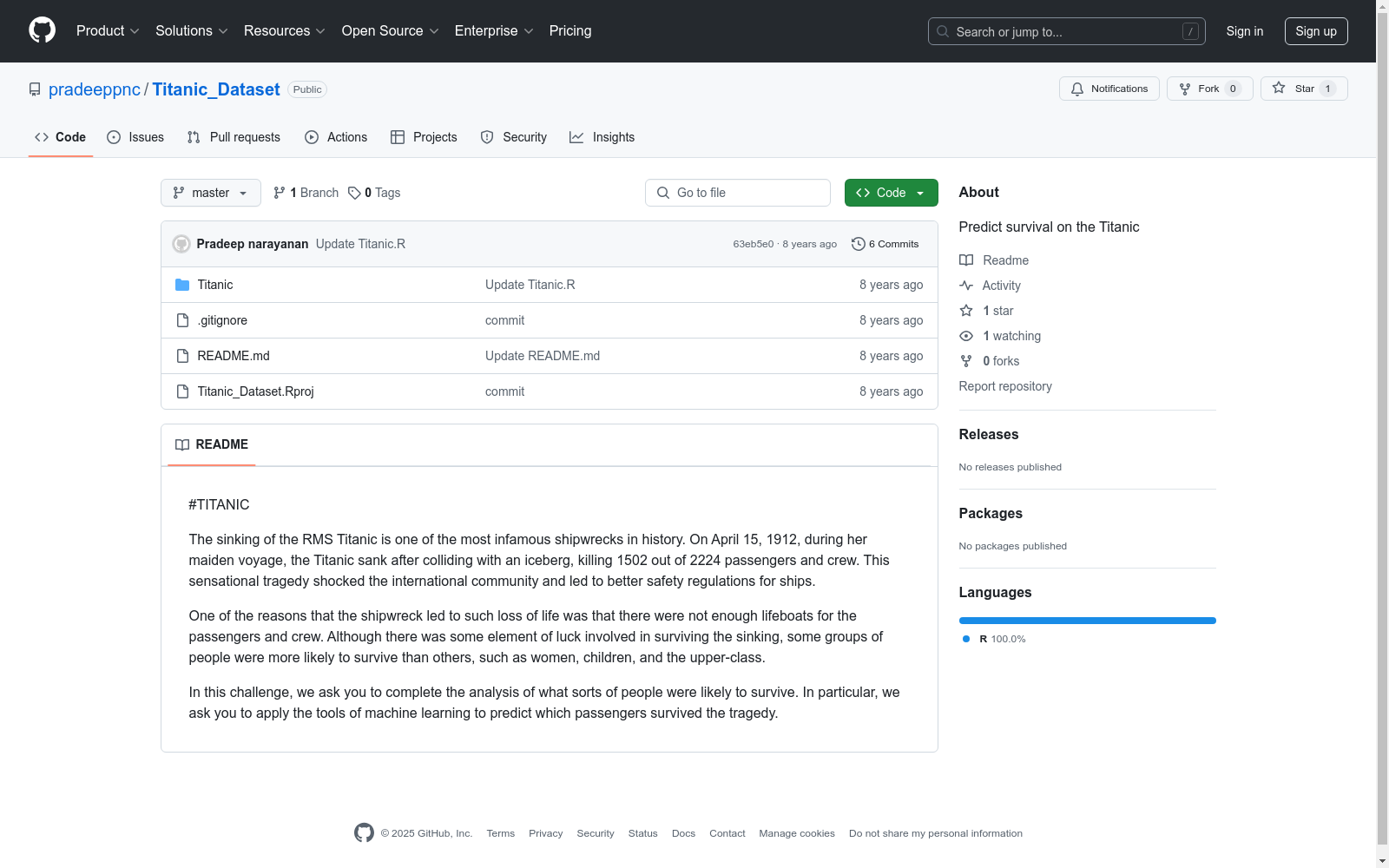Open Report repository link

click(x=1005, y=386)
